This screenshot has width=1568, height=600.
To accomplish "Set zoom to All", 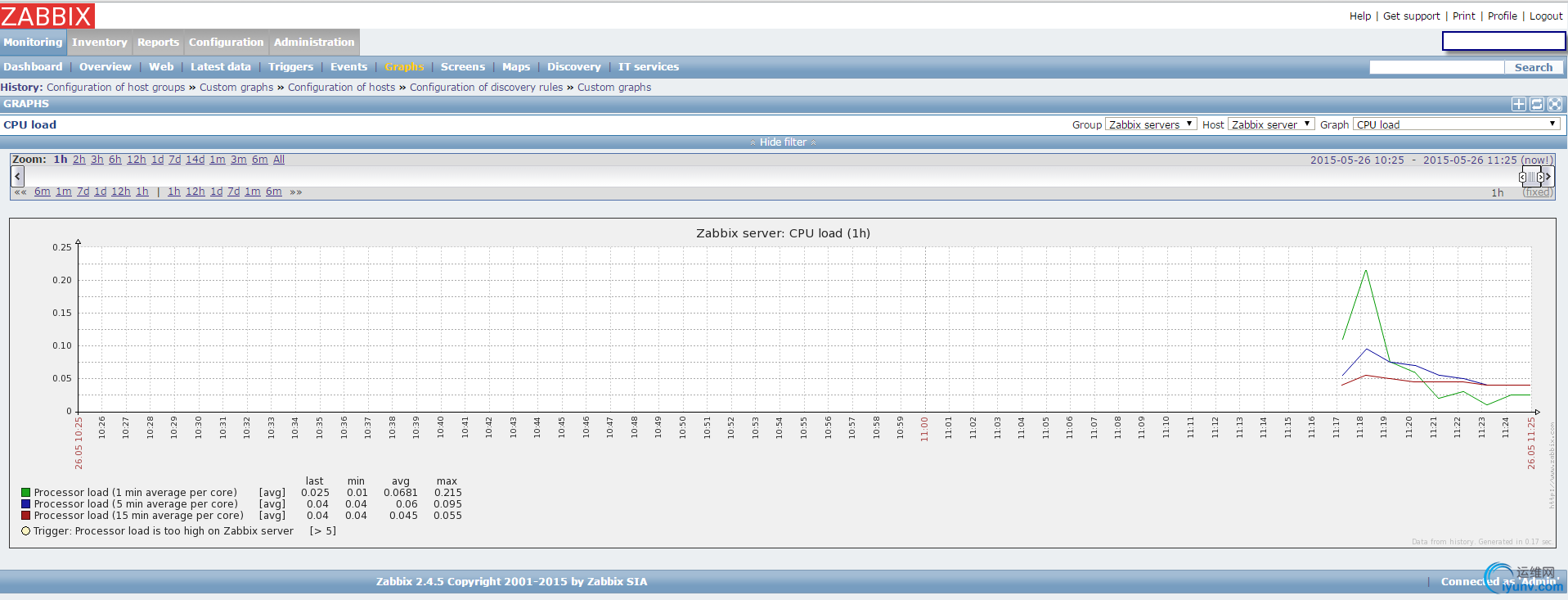I will point(279,160).
